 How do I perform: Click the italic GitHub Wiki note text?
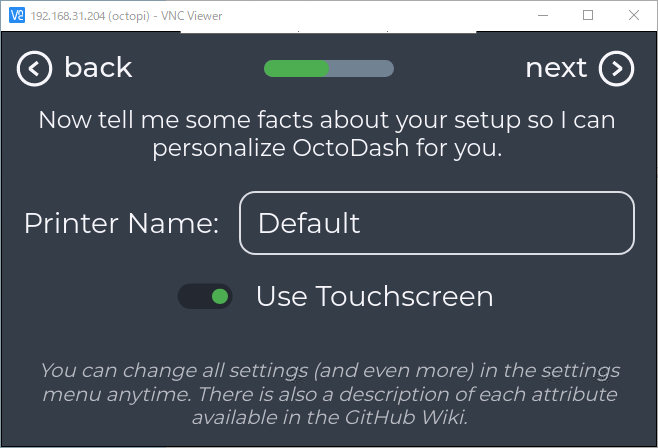point(330,394)
